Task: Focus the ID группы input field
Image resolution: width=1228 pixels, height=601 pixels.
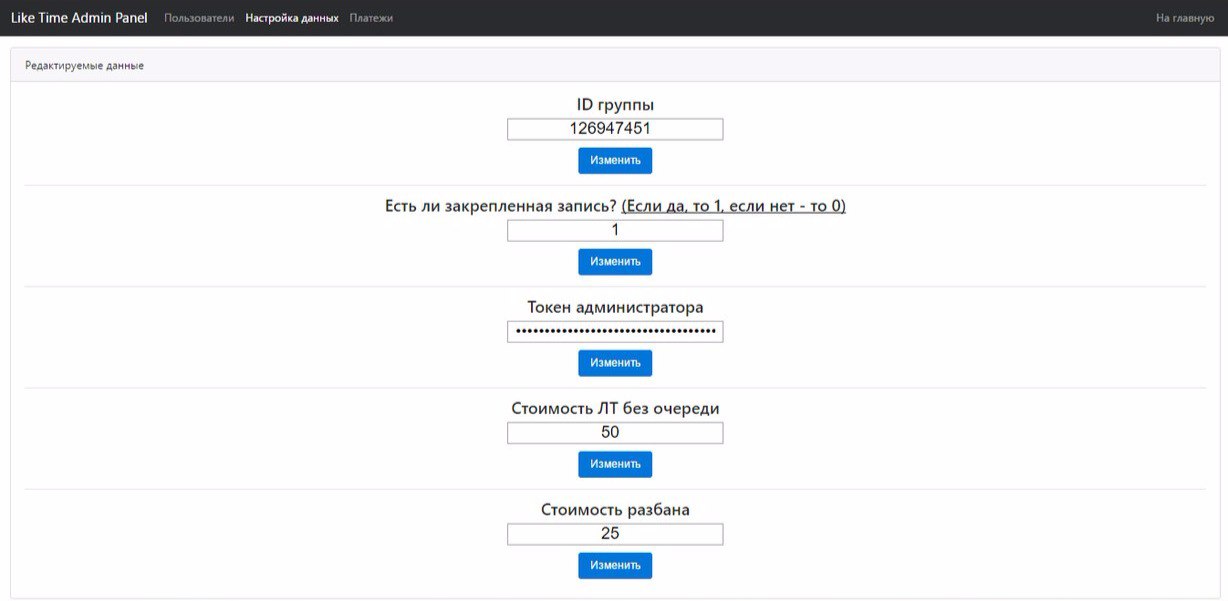Action: point(614,129)
